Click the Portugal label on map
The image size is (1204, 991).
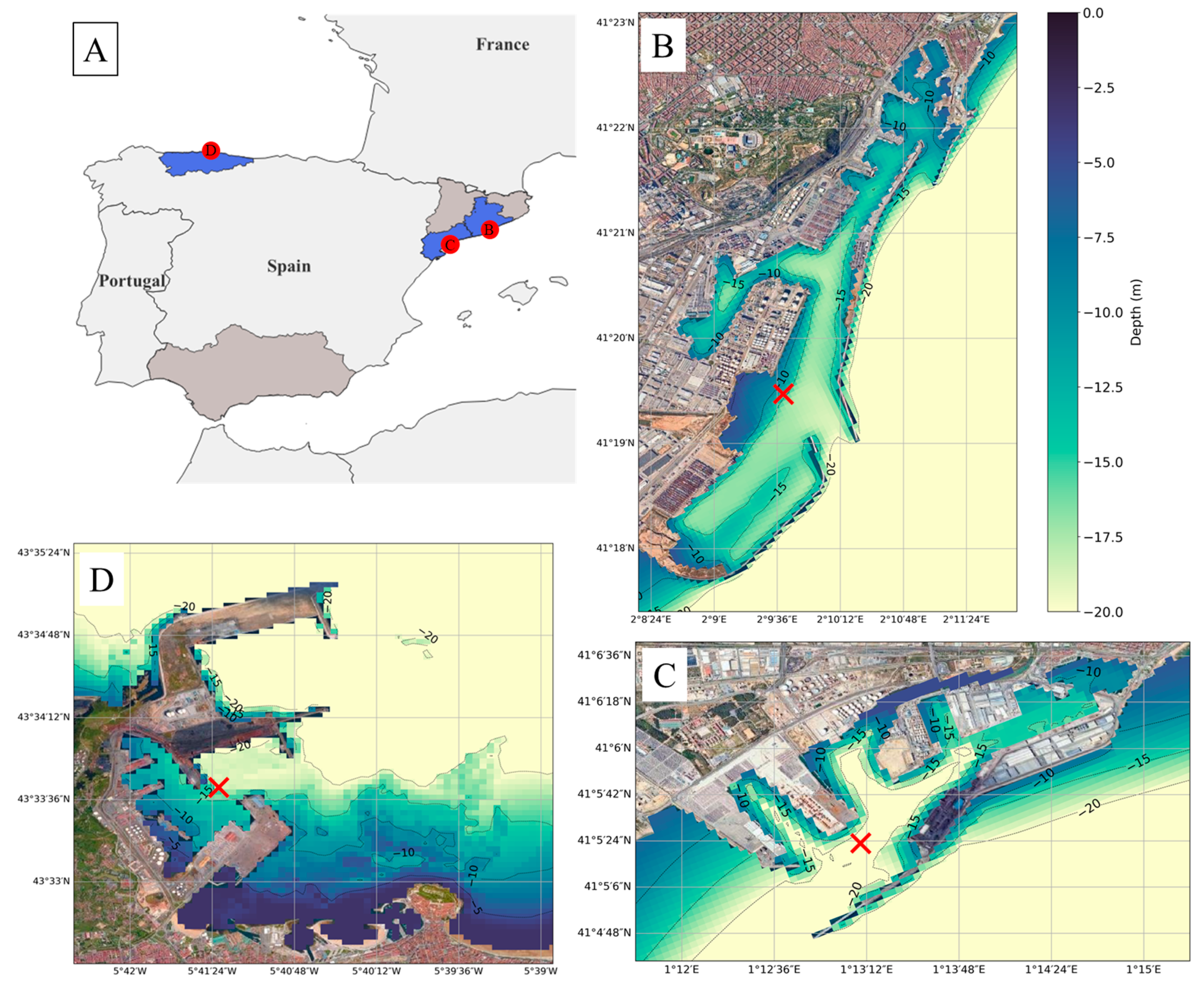pyautogui.click(x=132, y=281)
